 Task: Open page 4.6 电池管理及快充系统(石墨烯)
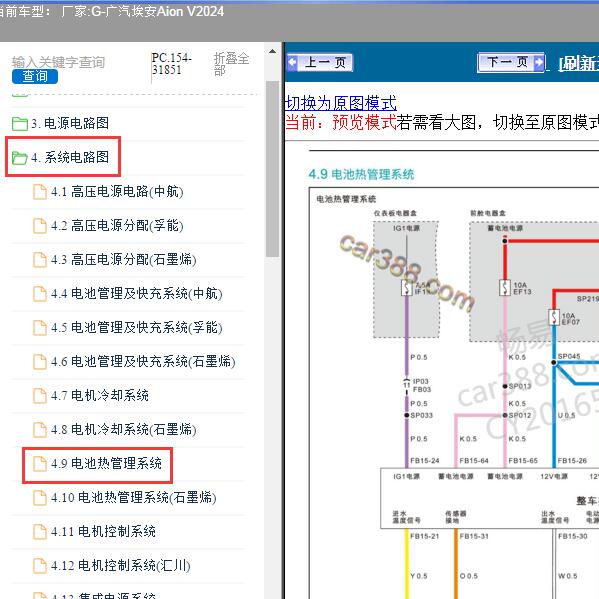[x=143, y=361]
